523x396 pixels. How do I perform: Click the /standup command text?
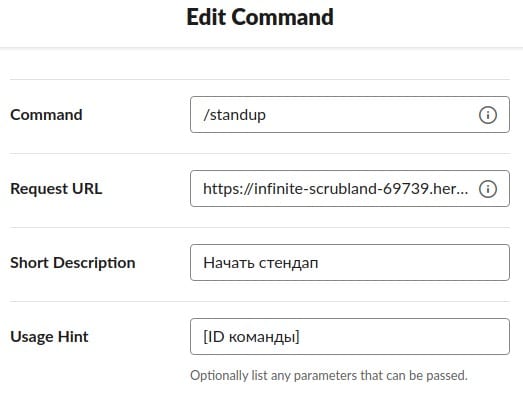pyautogui.click(x=234, y=115)
